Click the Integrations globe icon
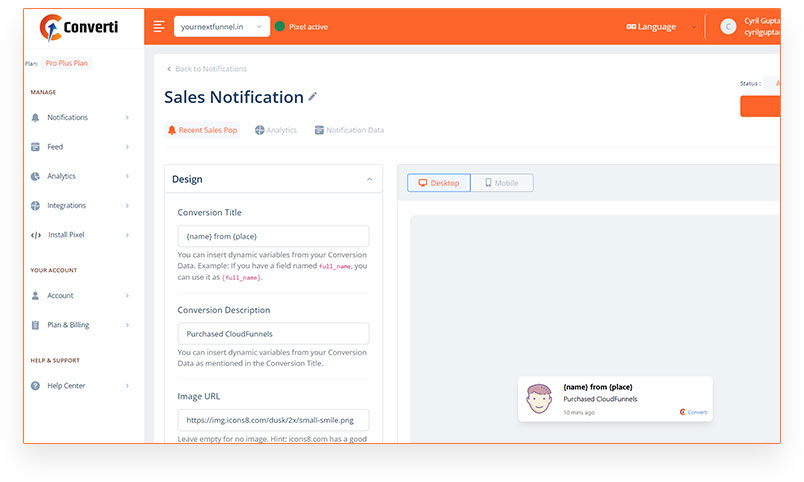 click(x=35, y=206)
